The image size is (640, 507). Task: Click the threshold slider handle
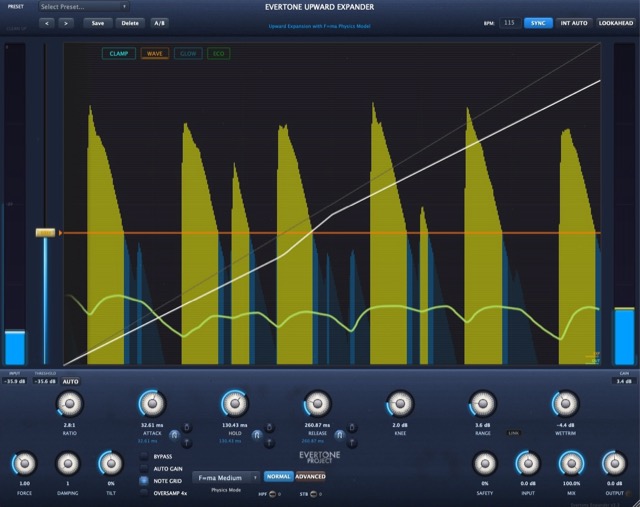pyautogui.click(x=46, y=233)
